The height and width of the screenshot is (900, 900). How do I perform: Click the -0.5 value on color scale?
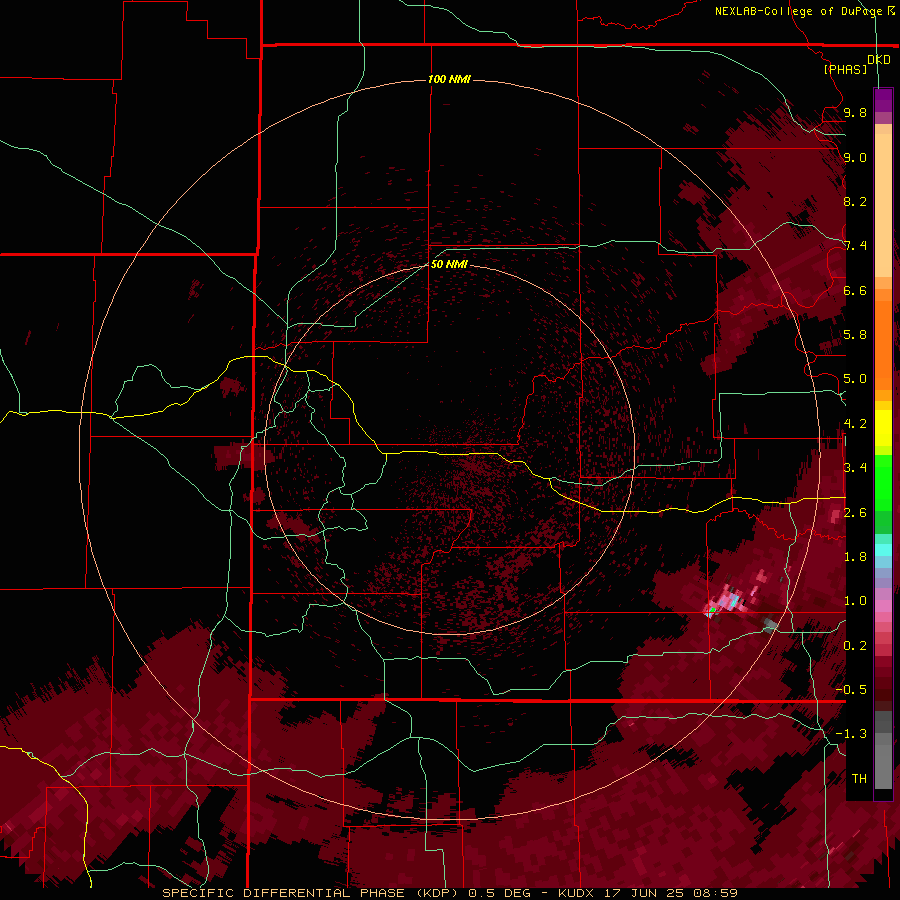point(851,689)
